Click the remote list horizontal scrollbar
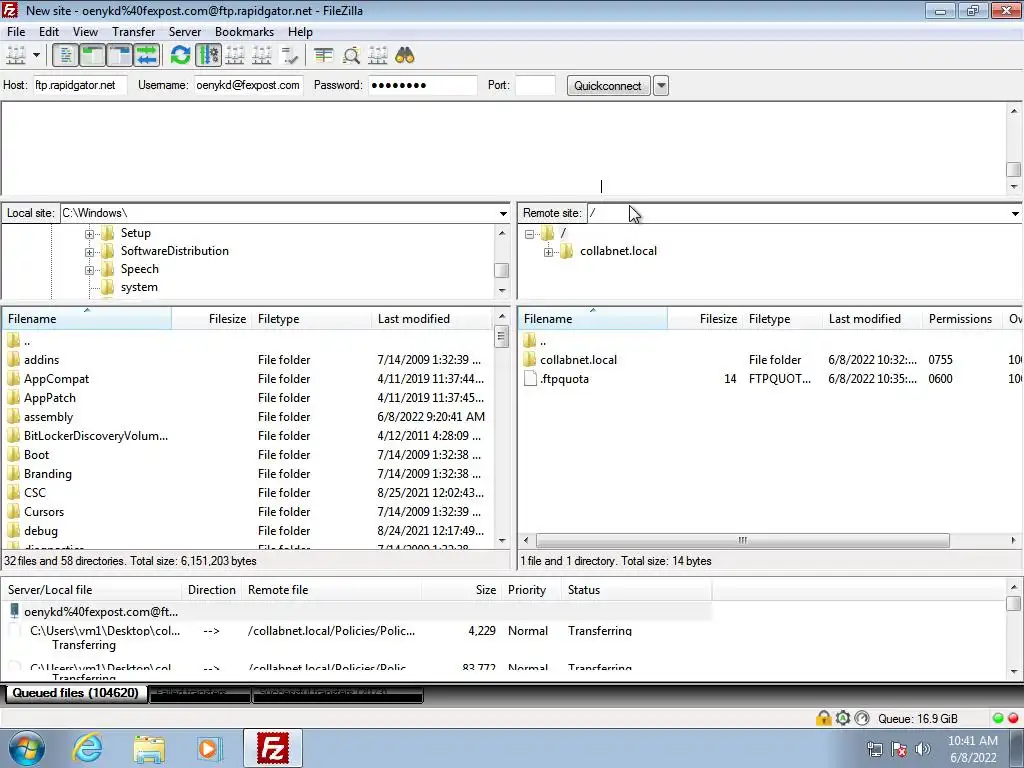Screen dimensions: 1024x768 pyautogui.click(x=742, y=541)
